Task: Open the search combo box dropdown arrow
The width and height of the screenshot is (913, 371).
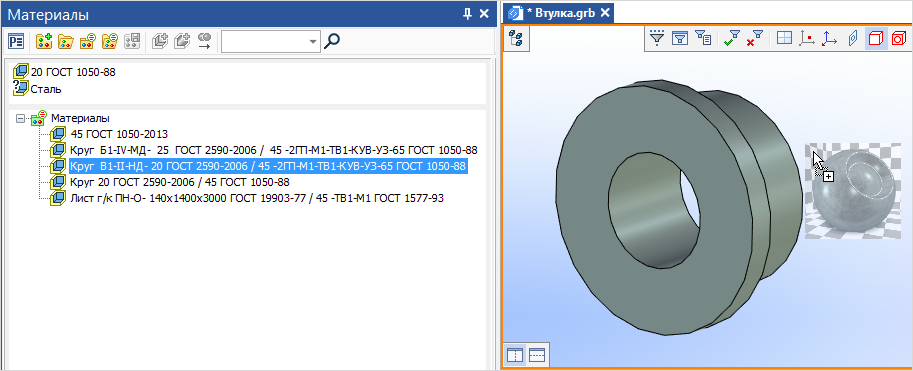Action: pos(314,41)
